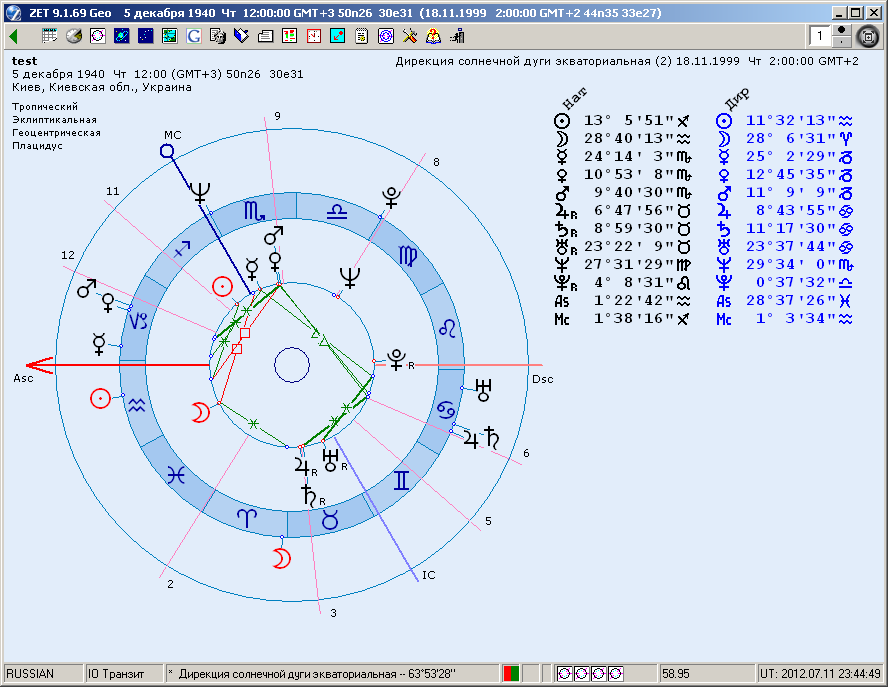
Task: Open the calendar table toolbar icon
Action: (50, 36)
